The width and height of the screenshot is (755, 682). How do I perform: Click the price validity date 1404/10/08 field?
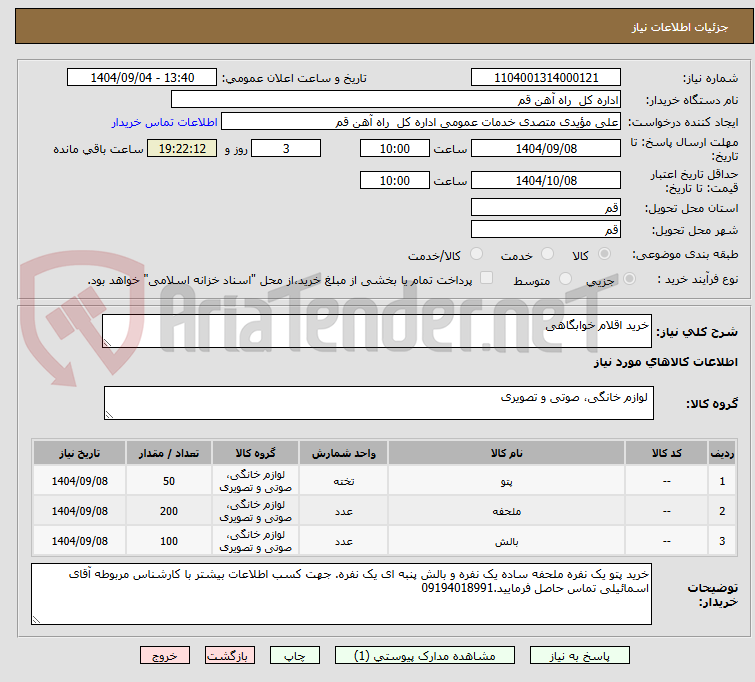(x=546, y=180)
